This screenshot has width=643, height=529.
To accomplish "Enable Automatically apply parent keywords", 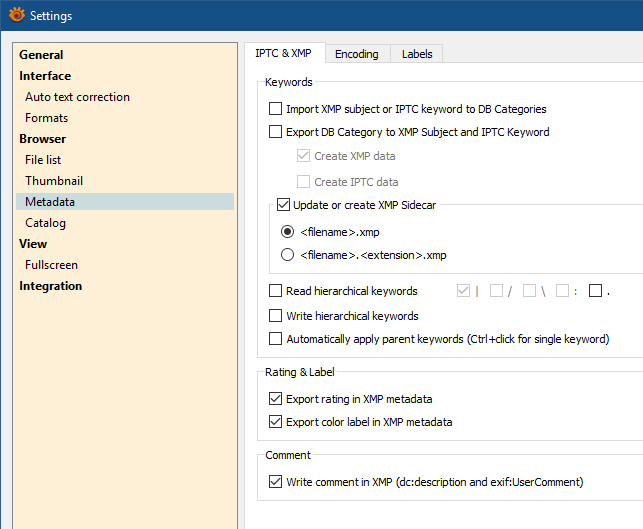I will click(276, 339).
